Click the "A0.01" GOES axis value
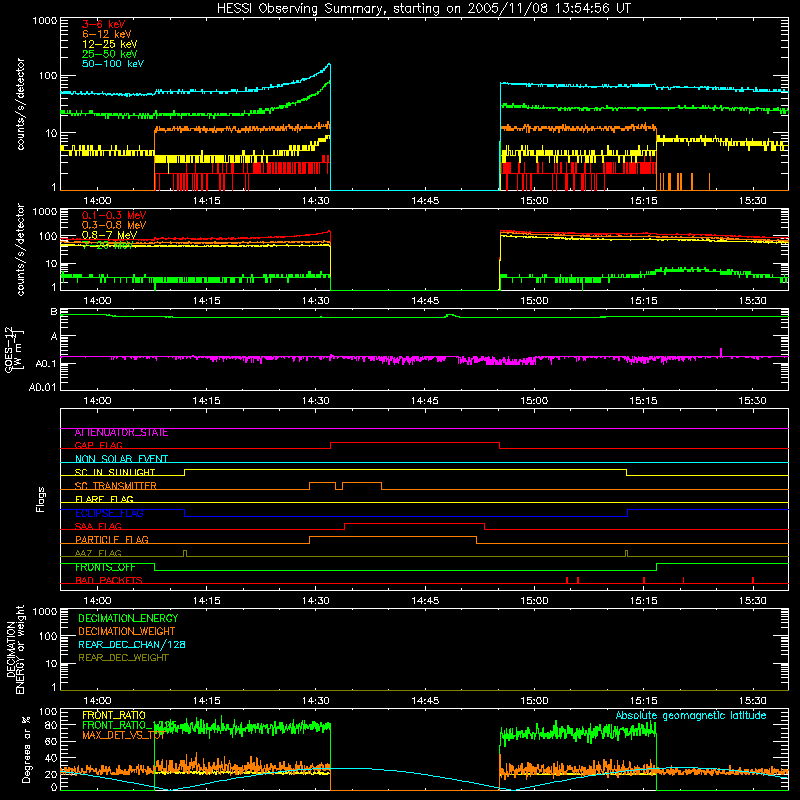 pos(42,388)
